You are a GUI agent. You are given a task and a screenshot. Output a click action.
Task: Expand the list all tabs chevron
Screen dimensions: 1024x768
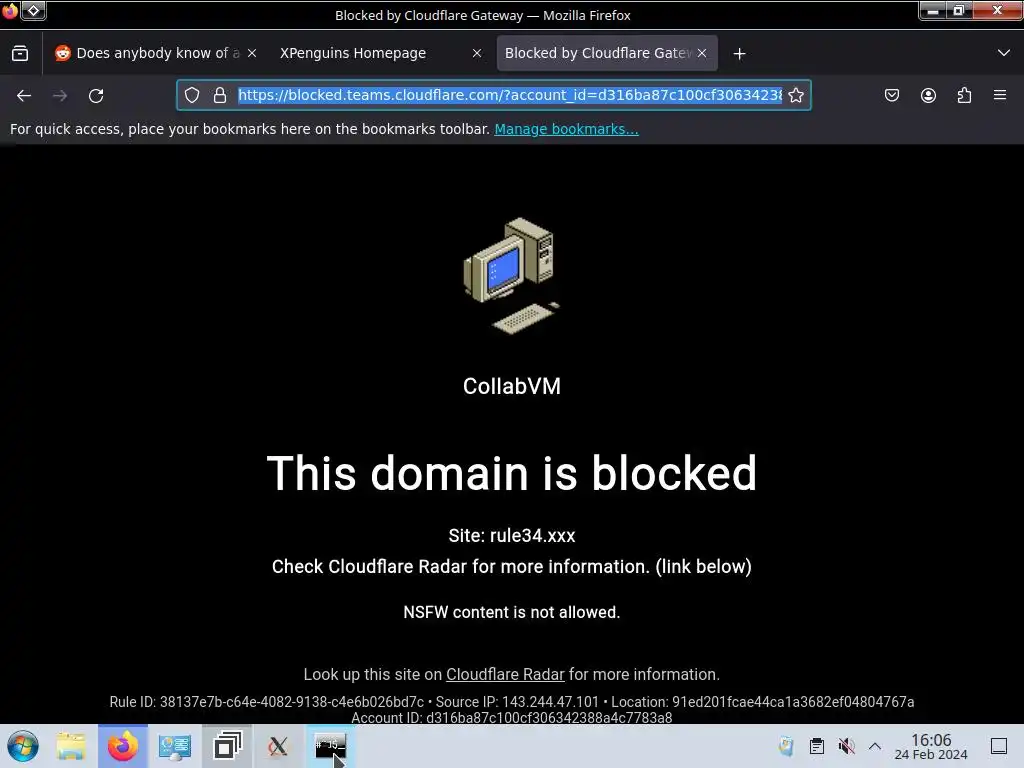point(1004,53)
